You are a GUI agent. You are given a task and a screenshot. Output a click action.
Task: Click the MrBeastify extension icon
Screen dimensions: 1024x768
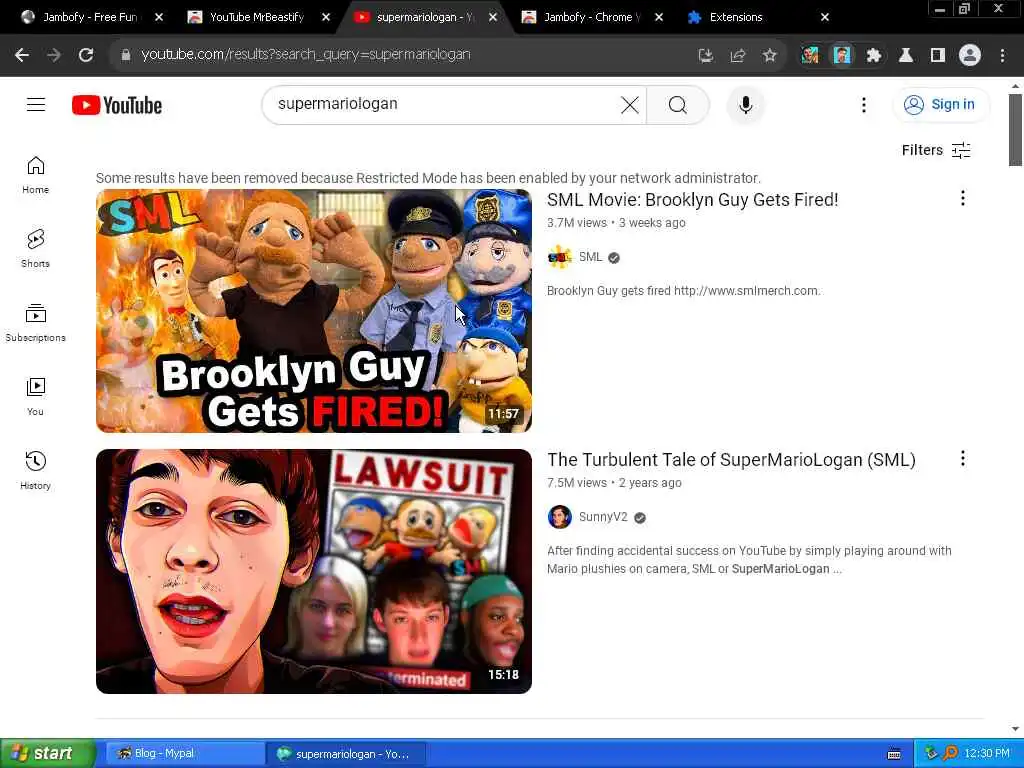[842, 56]
